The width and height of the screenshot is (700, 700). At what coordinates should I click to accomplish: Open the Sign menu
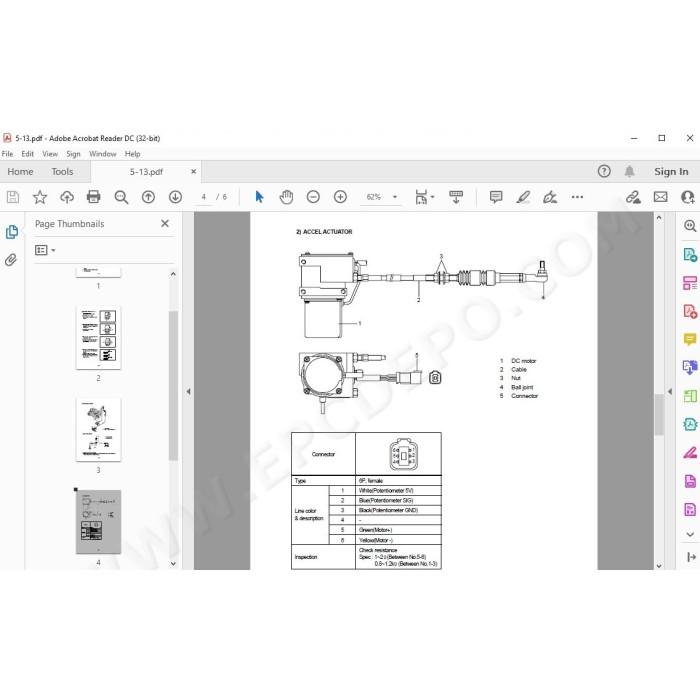tap(73, 154)
